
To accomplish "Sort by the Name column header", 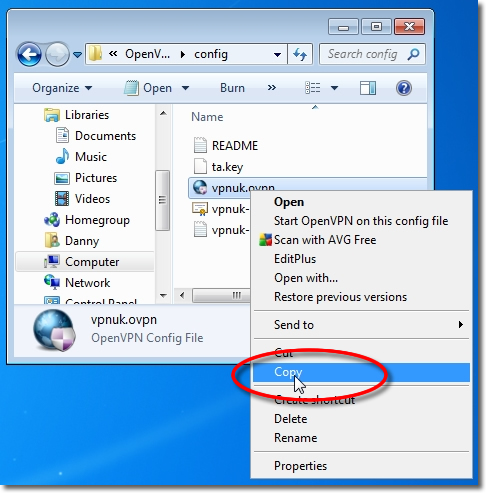I will [207, 117].
